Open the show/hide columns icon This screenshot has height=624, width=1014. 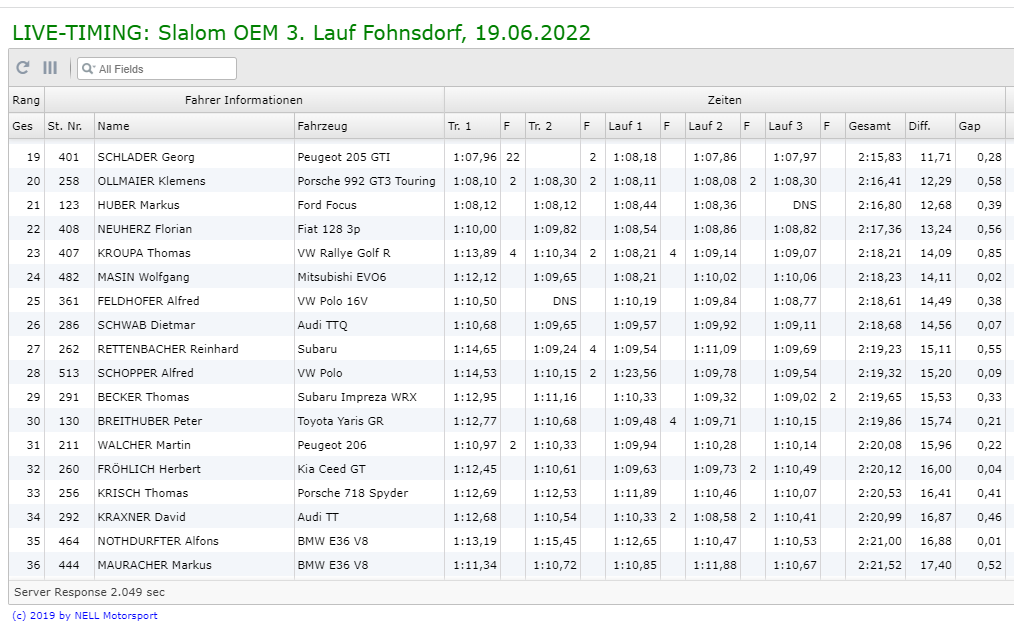pos(50,68)
